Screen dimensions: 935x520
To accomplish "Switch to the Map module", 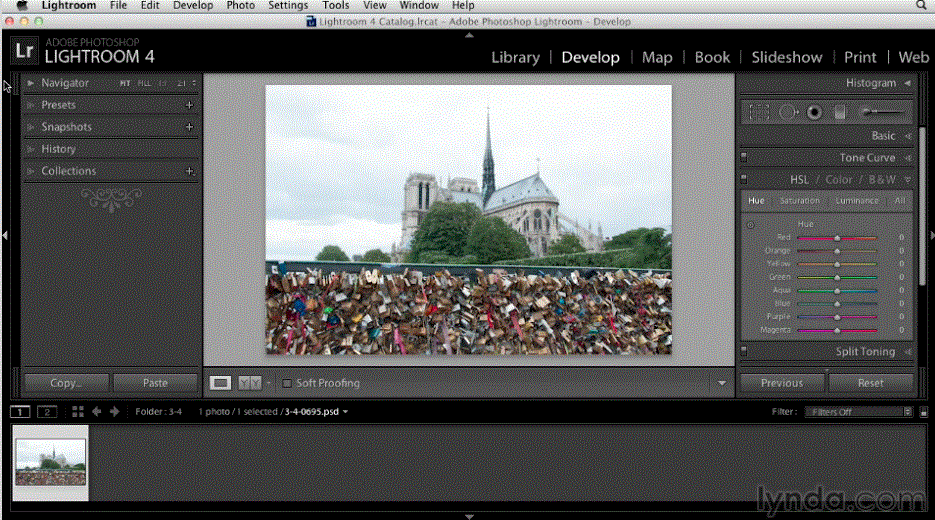I will pyautogui.click(x=657, y=57).
